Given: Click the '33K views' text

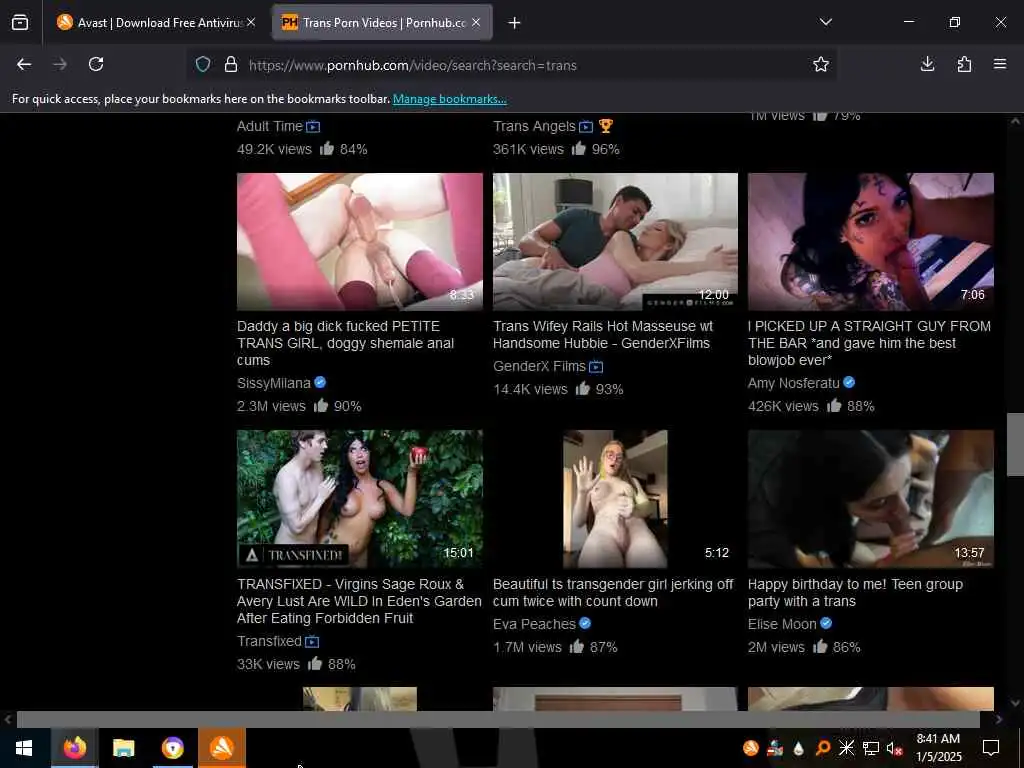Looking at the screenshot, I should click(268, 664).
